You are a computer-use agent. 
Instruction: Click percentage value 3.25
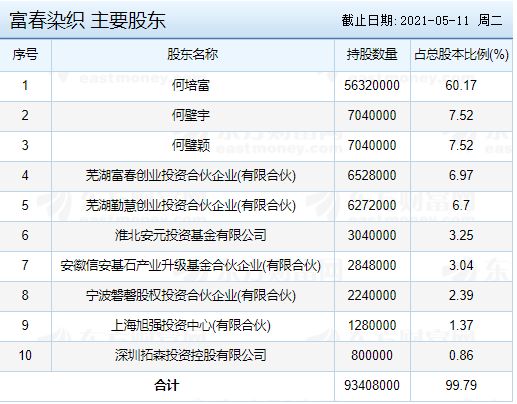tap(461, 235)
